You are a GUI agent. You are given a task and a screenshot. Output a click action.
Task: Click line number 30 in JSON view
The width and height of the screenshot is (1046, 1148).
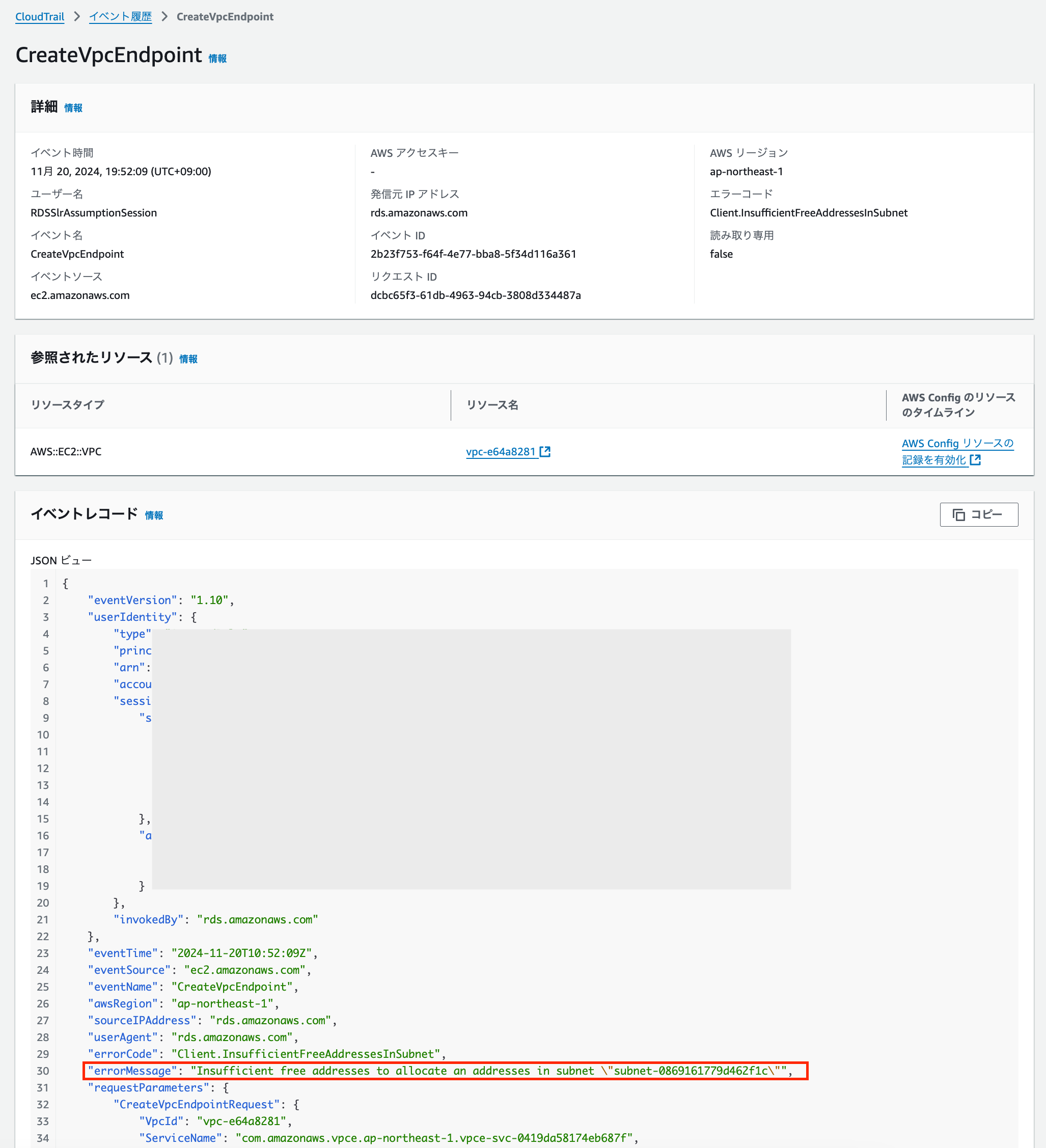(43, 1071)
